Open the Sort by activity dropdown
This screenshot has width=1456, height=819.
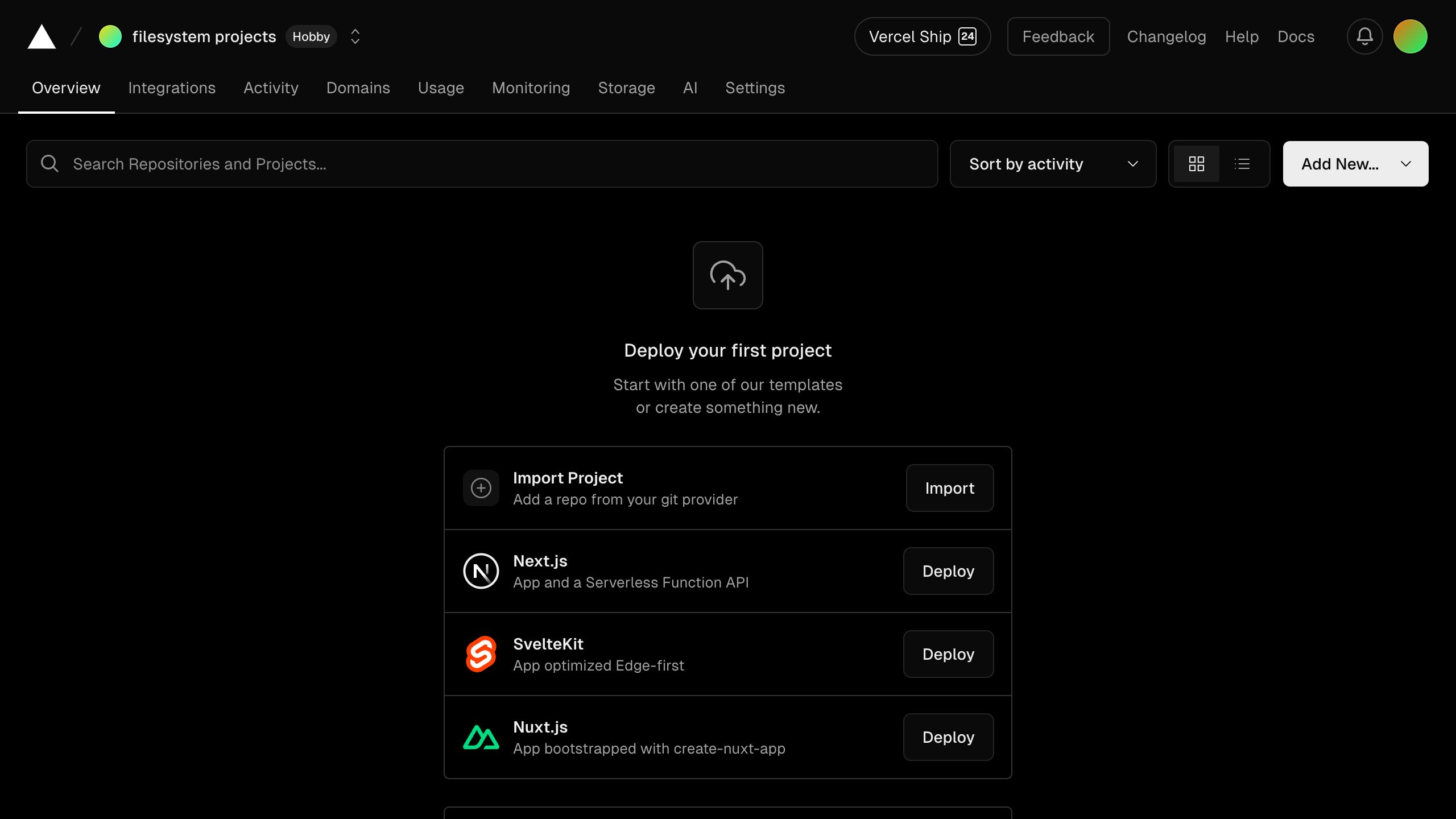1053,164
